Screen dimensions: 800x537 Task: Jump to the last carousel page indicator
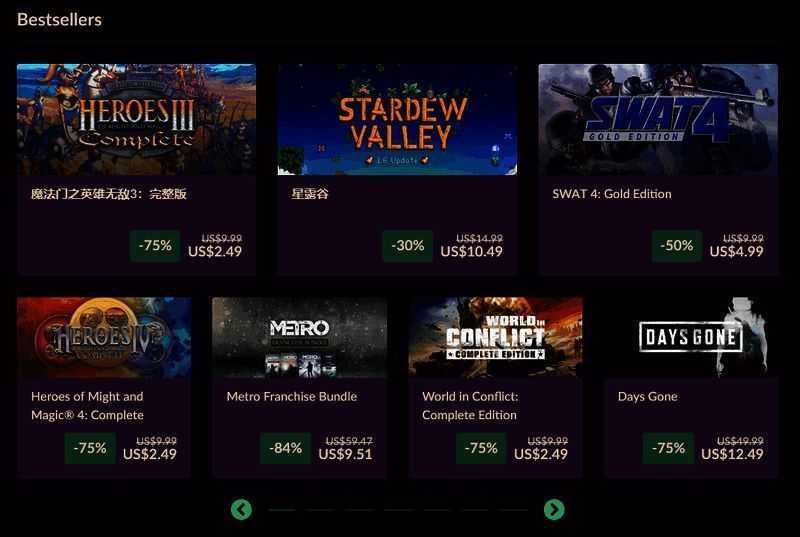pos(514,510)
